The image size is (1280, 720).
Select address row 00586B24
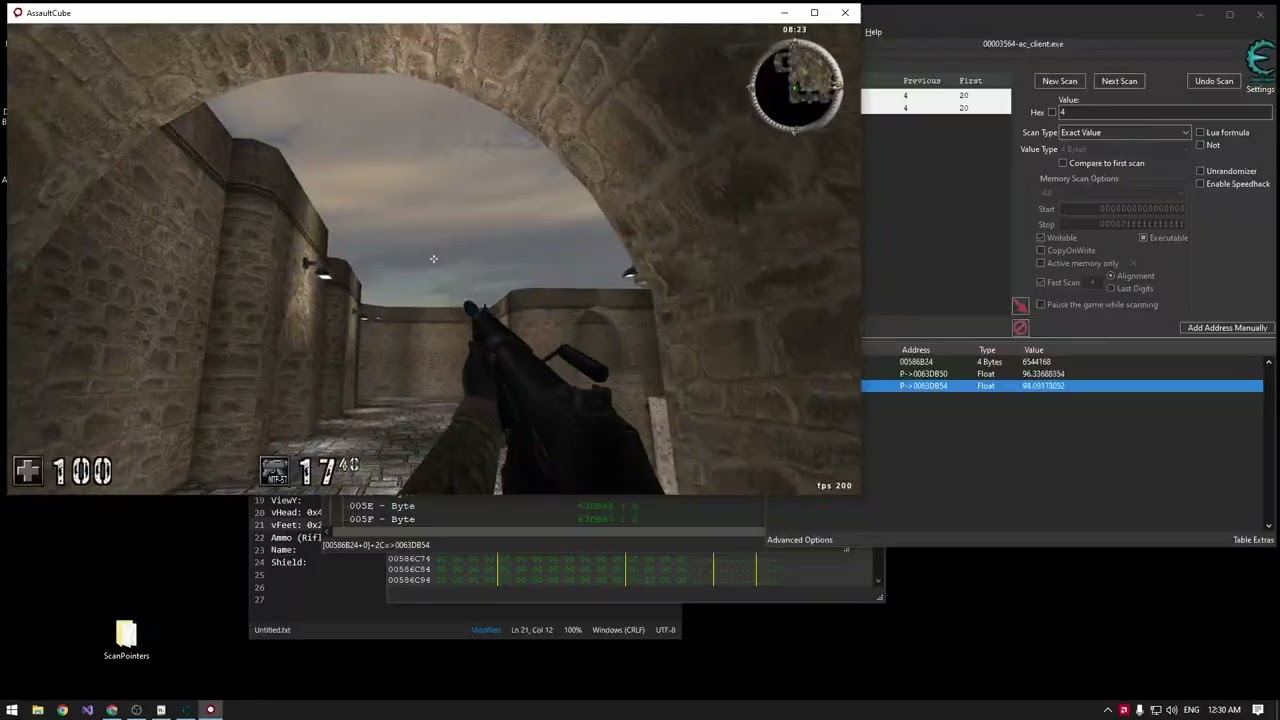(x=1063, y=362)
